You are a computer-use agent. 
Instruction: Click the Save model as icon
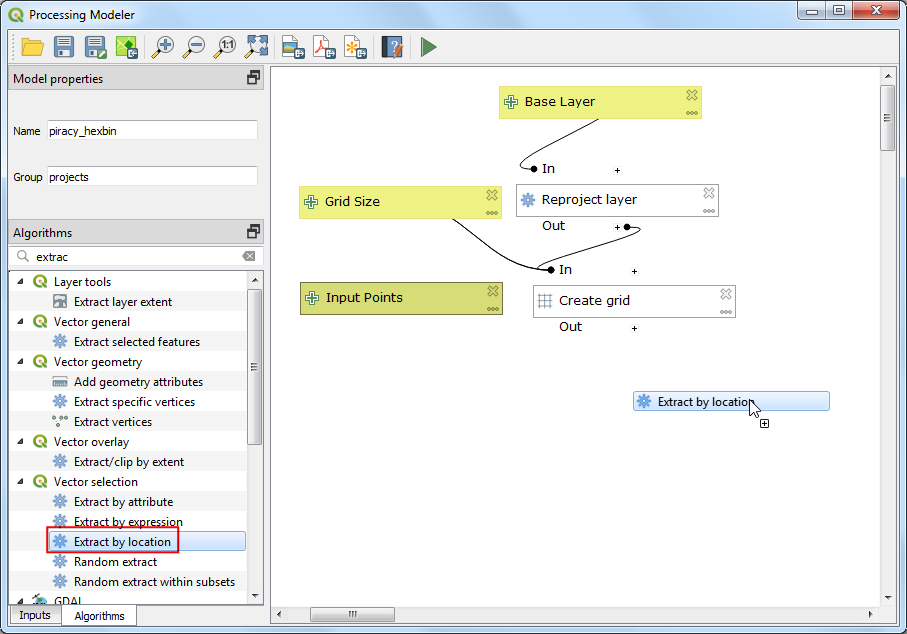click(95, 46)
